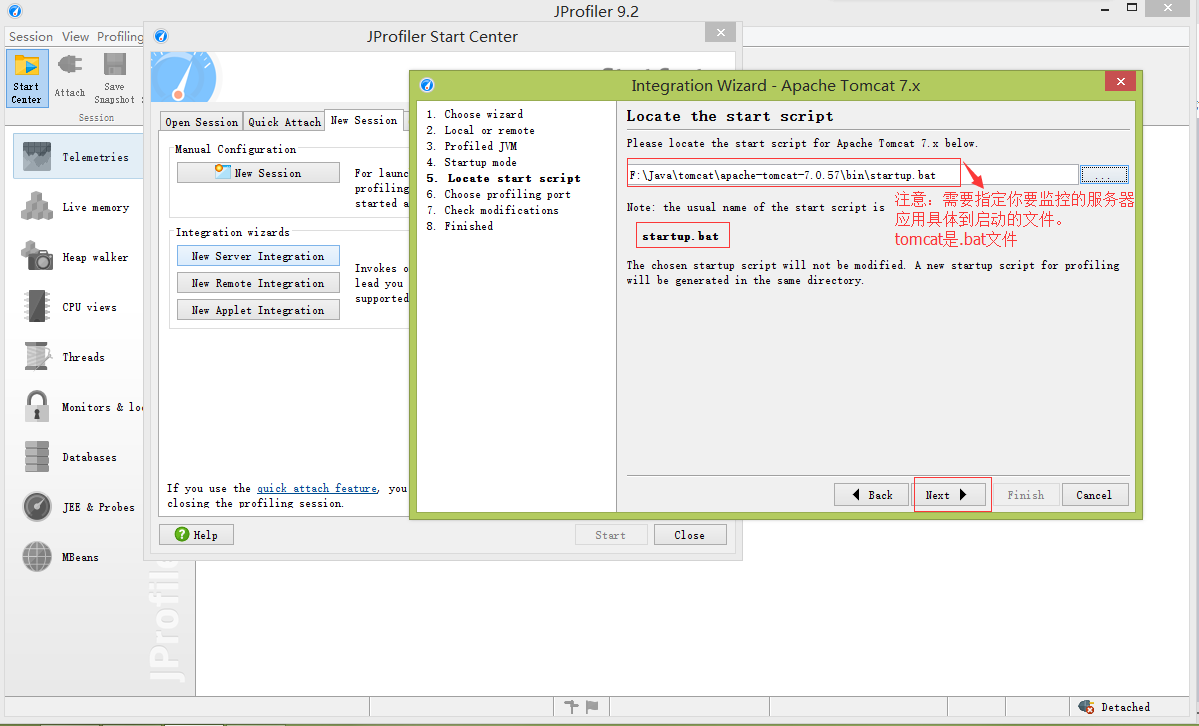Click the Start Center Close button
1199x726 pixels.
[x=690, y=535]
